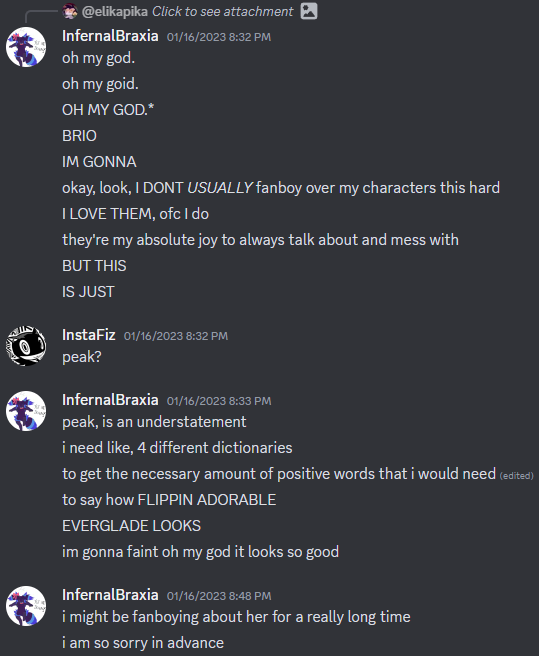The height and width of the screenshot is (656, 539).
Task: Select the 'peak?' message
Action: (82, 357)
